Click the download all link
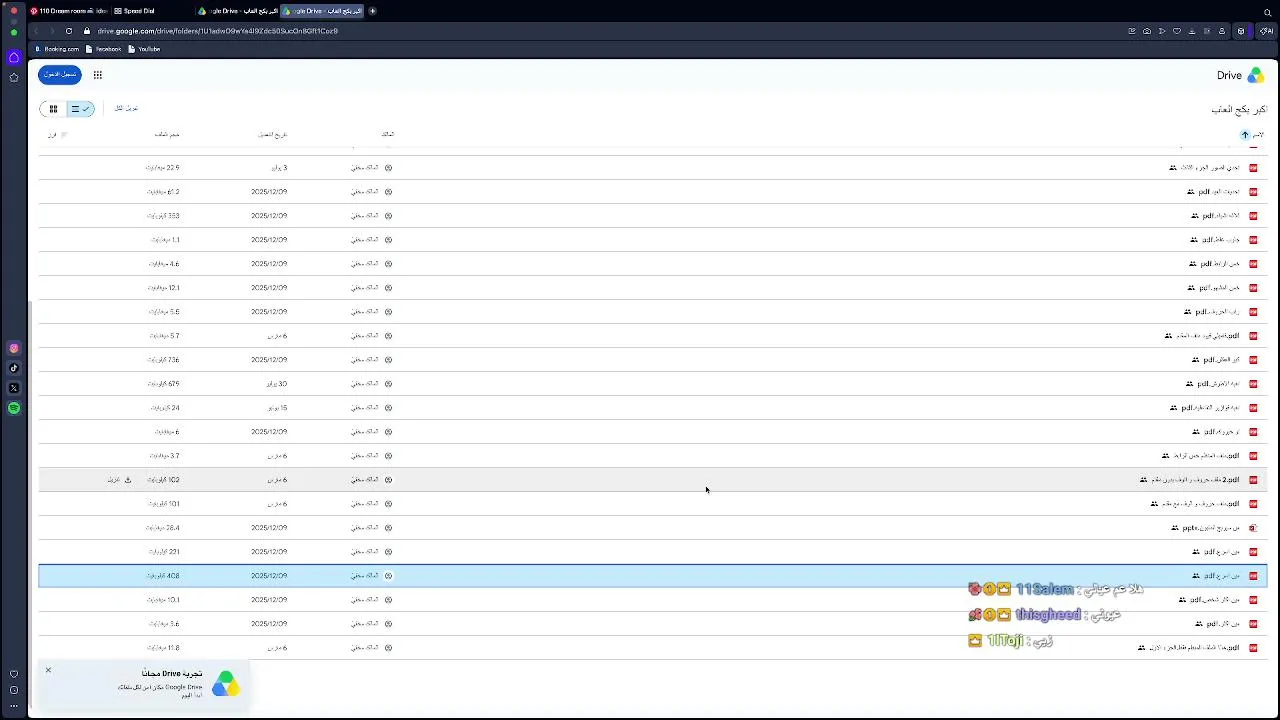 click(x=126, y=108)
